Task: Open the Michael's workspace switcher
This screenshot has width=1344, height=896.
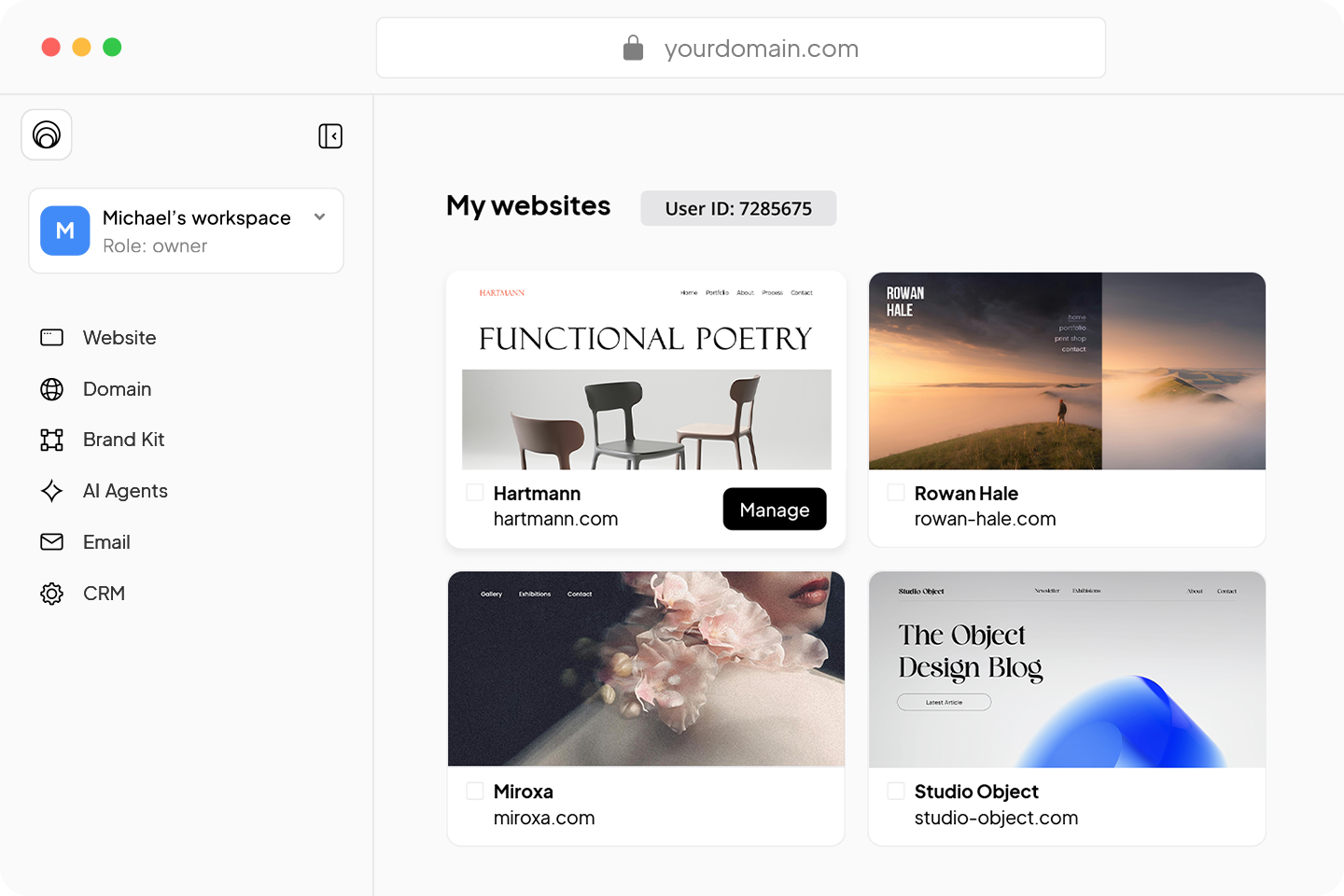Action: coord(186,231)
